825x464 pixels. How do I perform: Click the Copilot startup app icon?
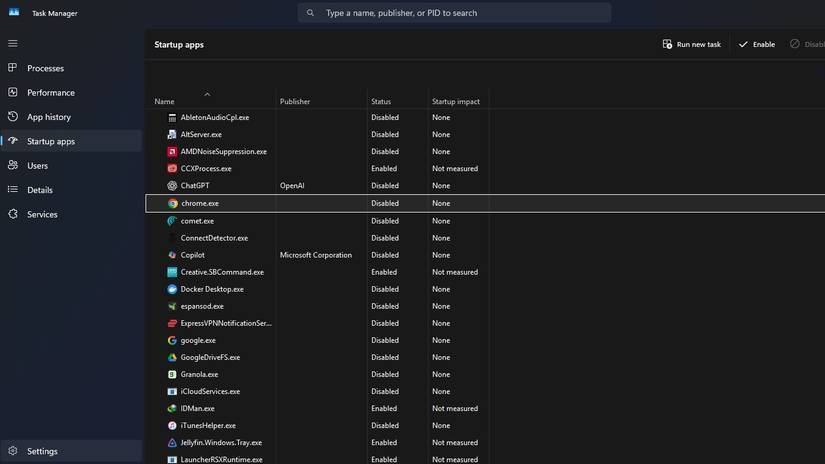point(172,255)
